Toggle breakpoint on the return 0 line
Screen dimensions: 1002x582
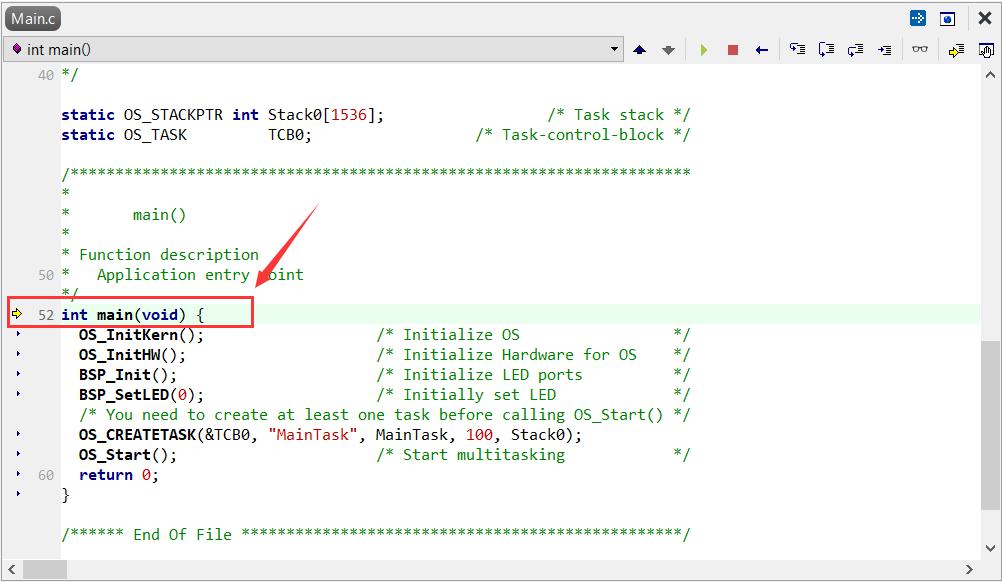click(x=18, y=474)
